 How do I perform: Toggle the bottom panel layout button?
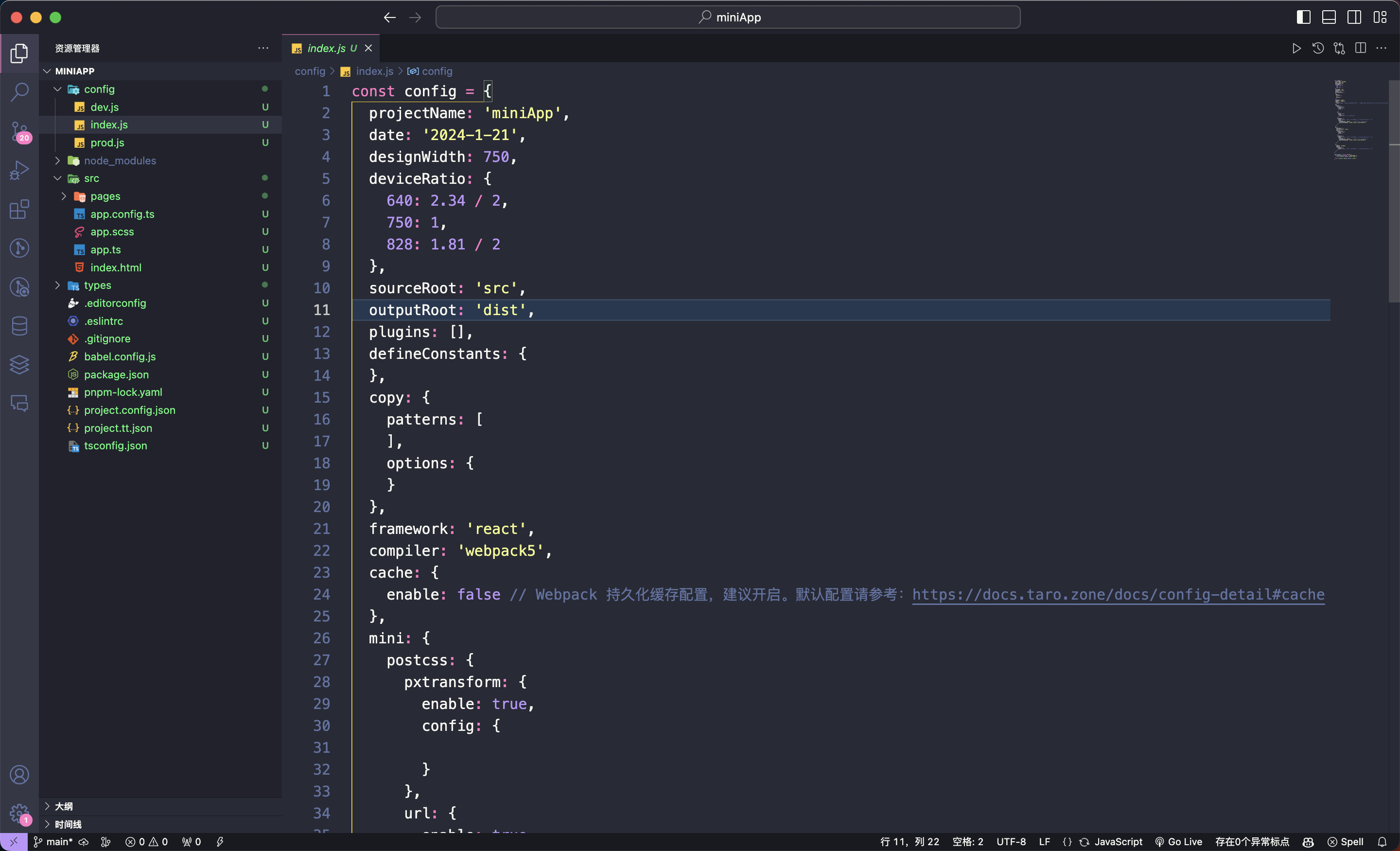point(1329,17)
